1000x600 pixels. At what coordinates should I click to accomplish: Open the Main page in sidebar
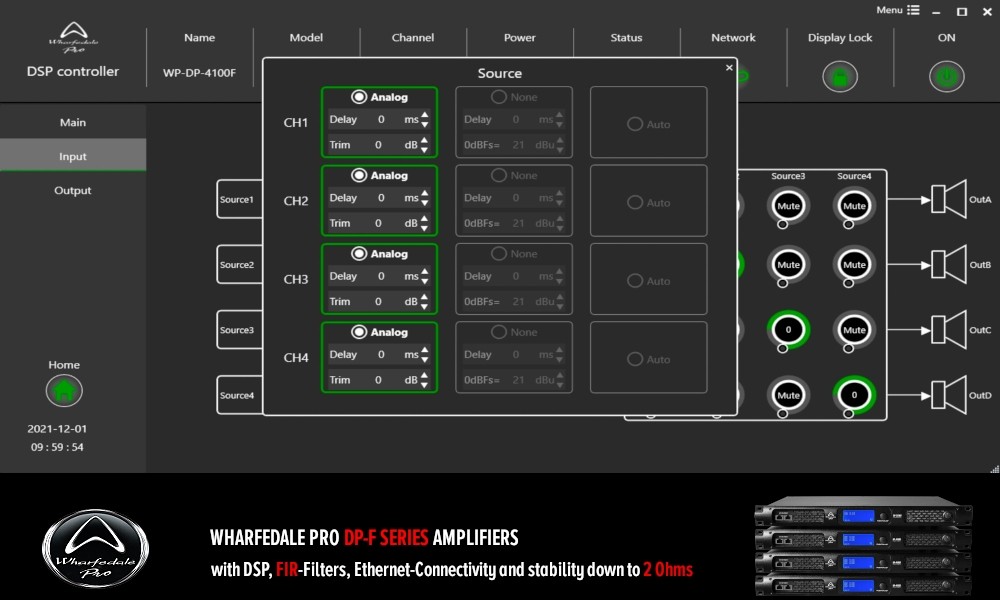73,122
